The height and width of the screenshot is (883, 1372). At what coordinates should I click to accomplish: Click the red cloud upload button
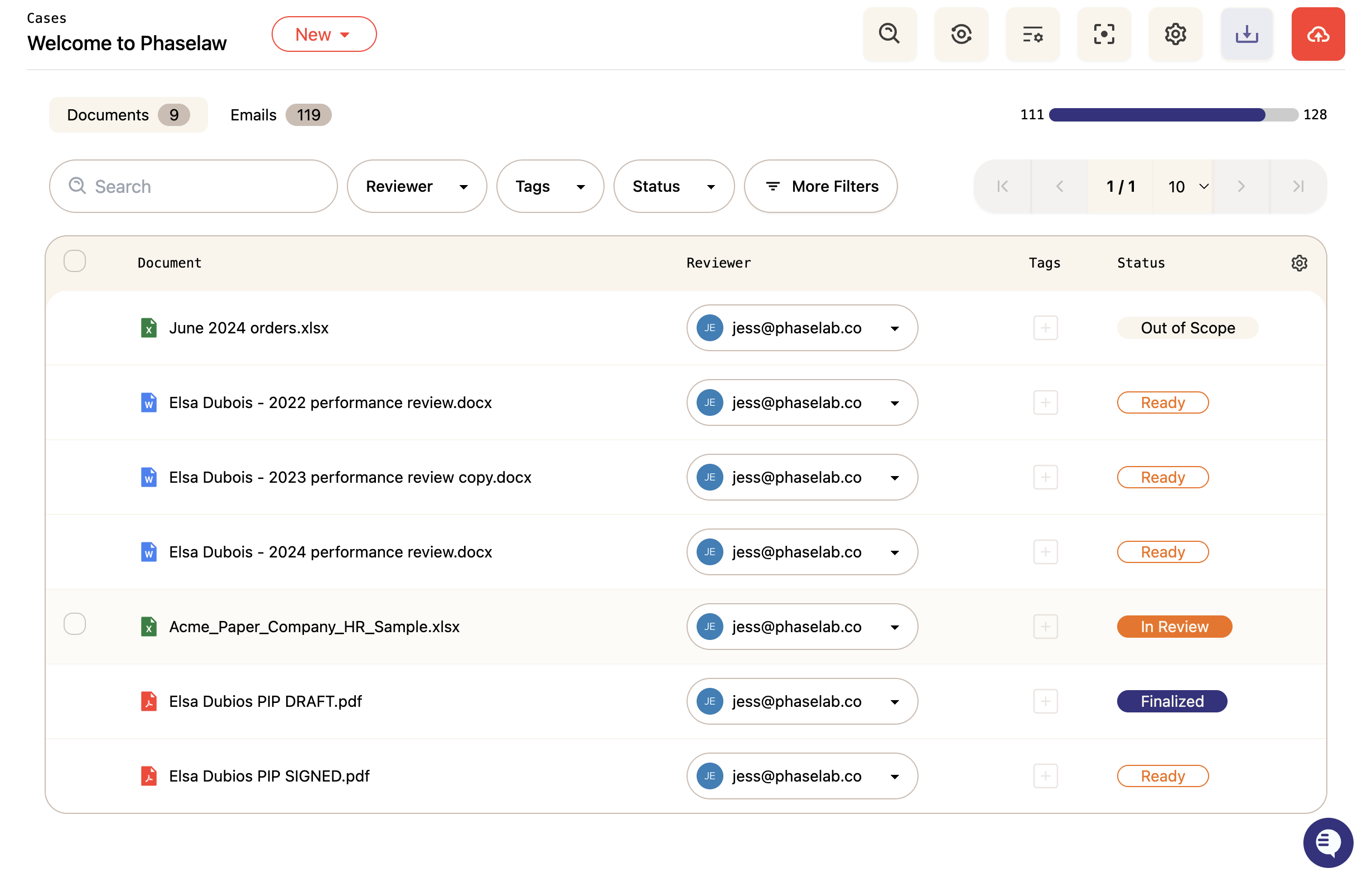(1318, 34)
